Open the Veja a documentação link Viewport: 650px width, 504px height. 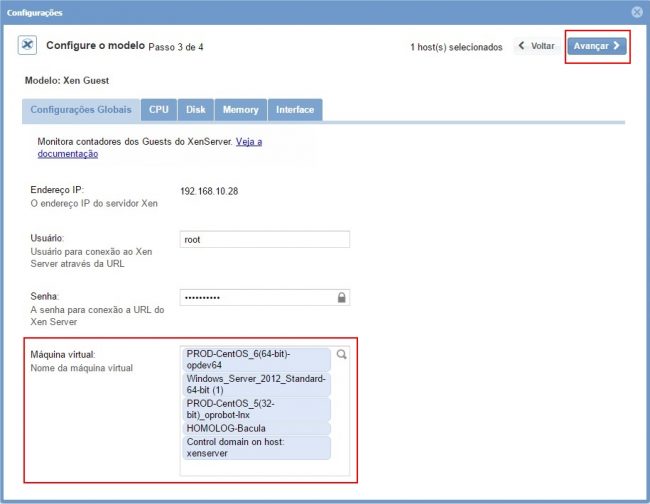click(249, 142)
